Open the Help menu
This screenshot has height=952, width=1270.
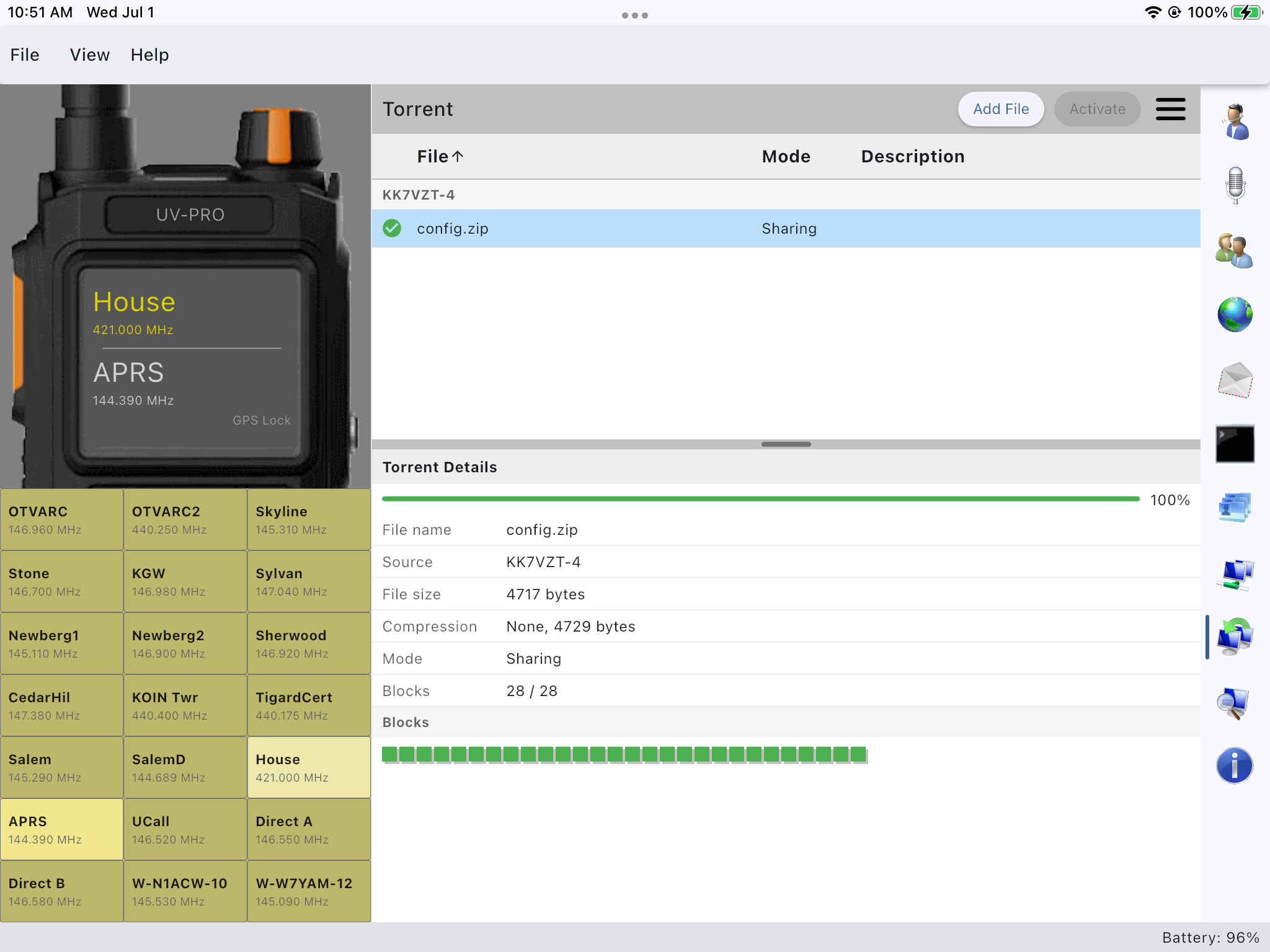(x=150, y=55)
